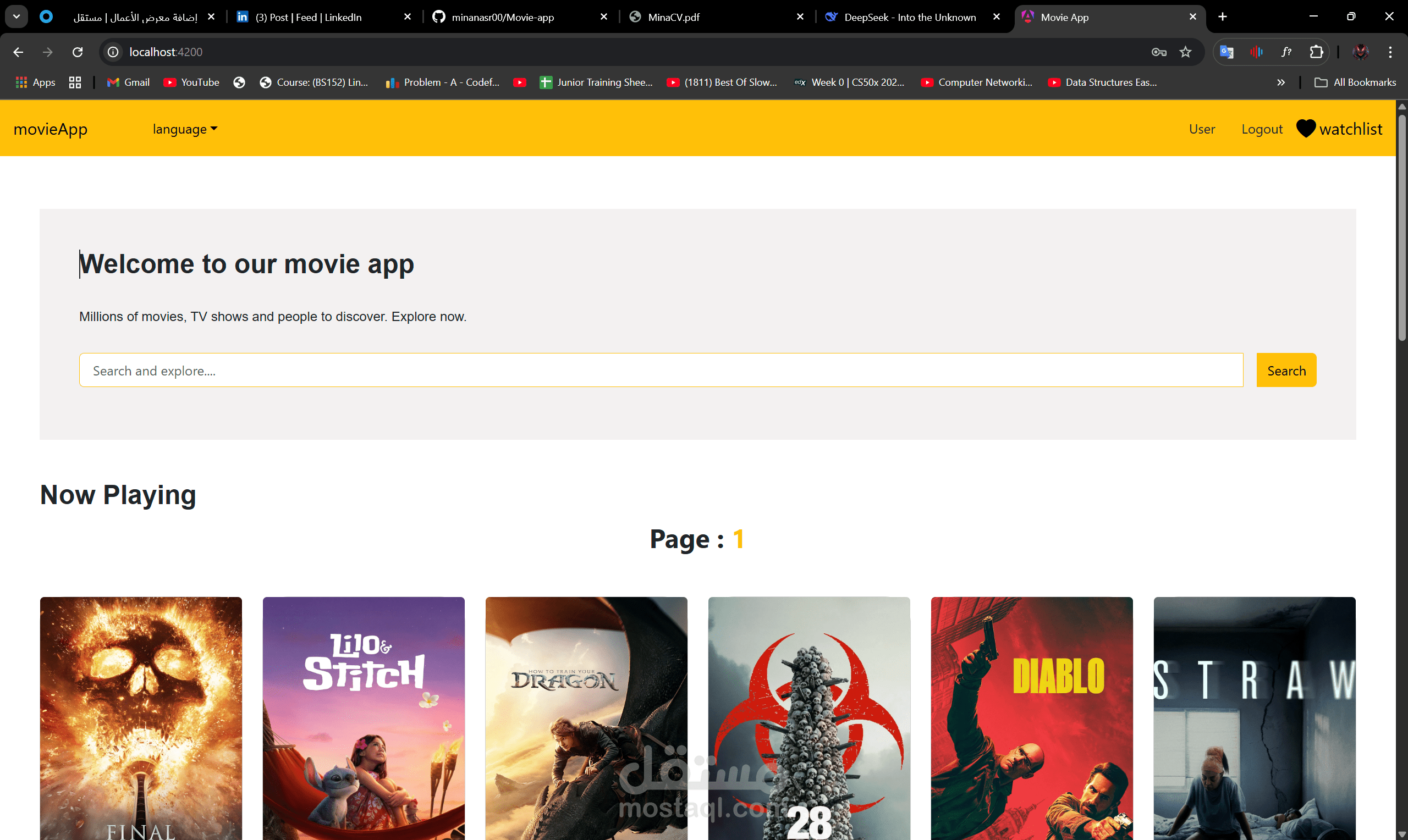Open Computer Networki... bookmark
This screenshot has height=840, width=1408.
click(x=977, y=82)
